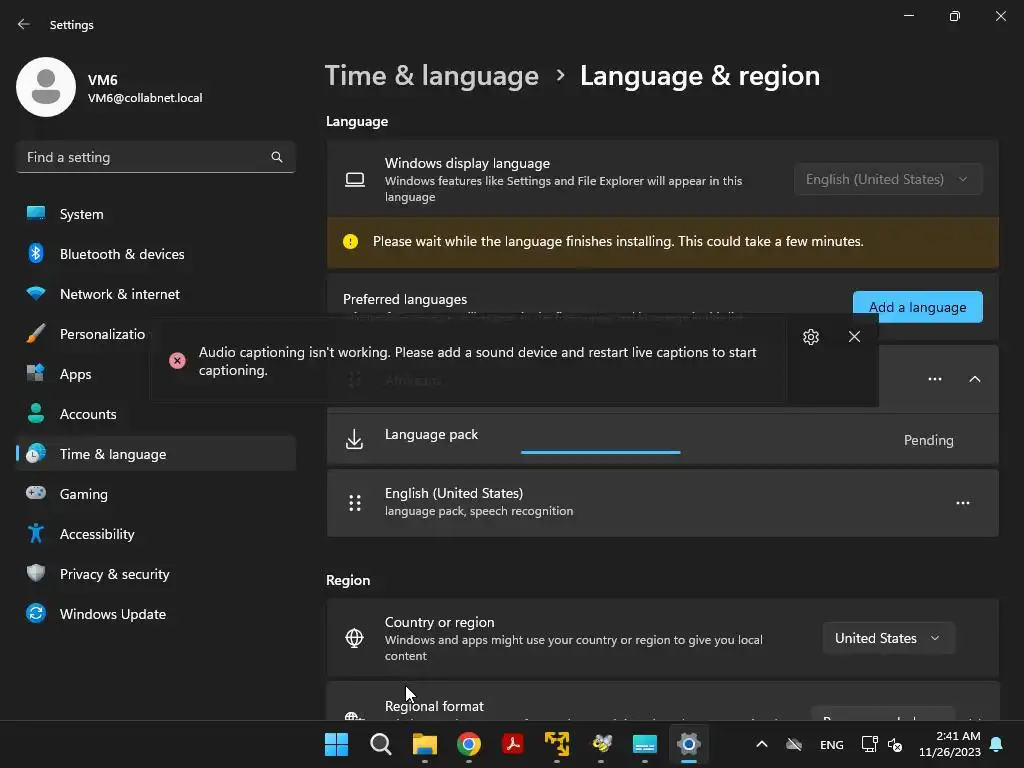Image resolution: width=1024 pixels, height=768 pixels.
Task: Click the language pack progress bar
Action: point(600,452)
